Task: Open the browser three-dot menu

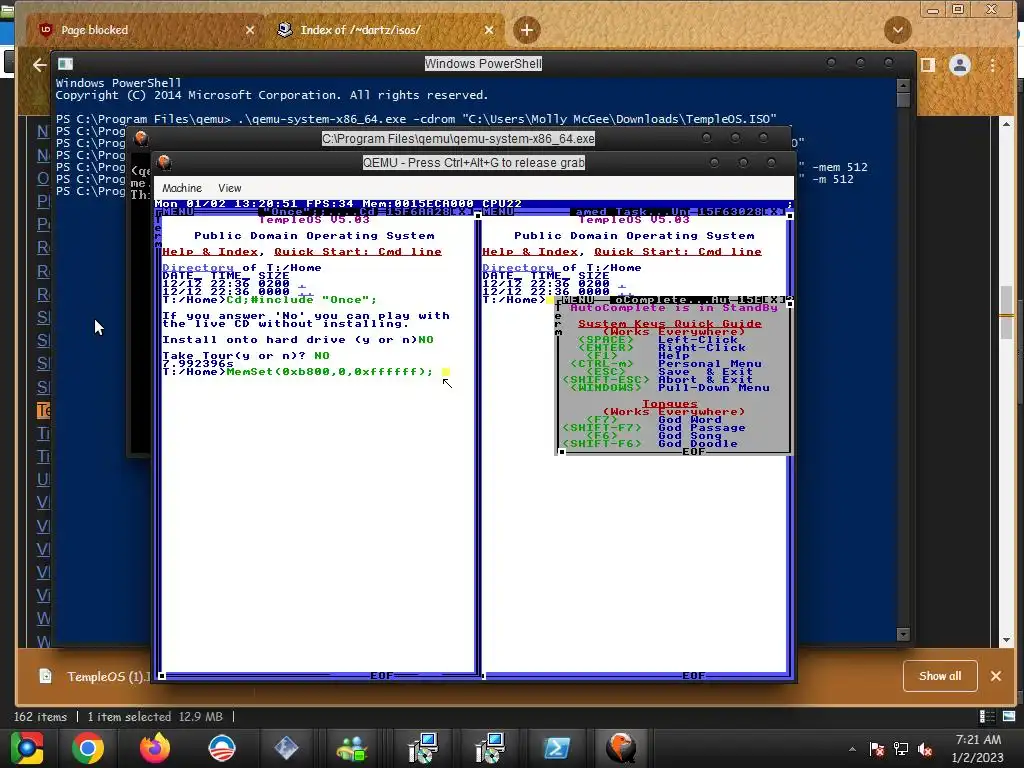Action: pos(993,65)
